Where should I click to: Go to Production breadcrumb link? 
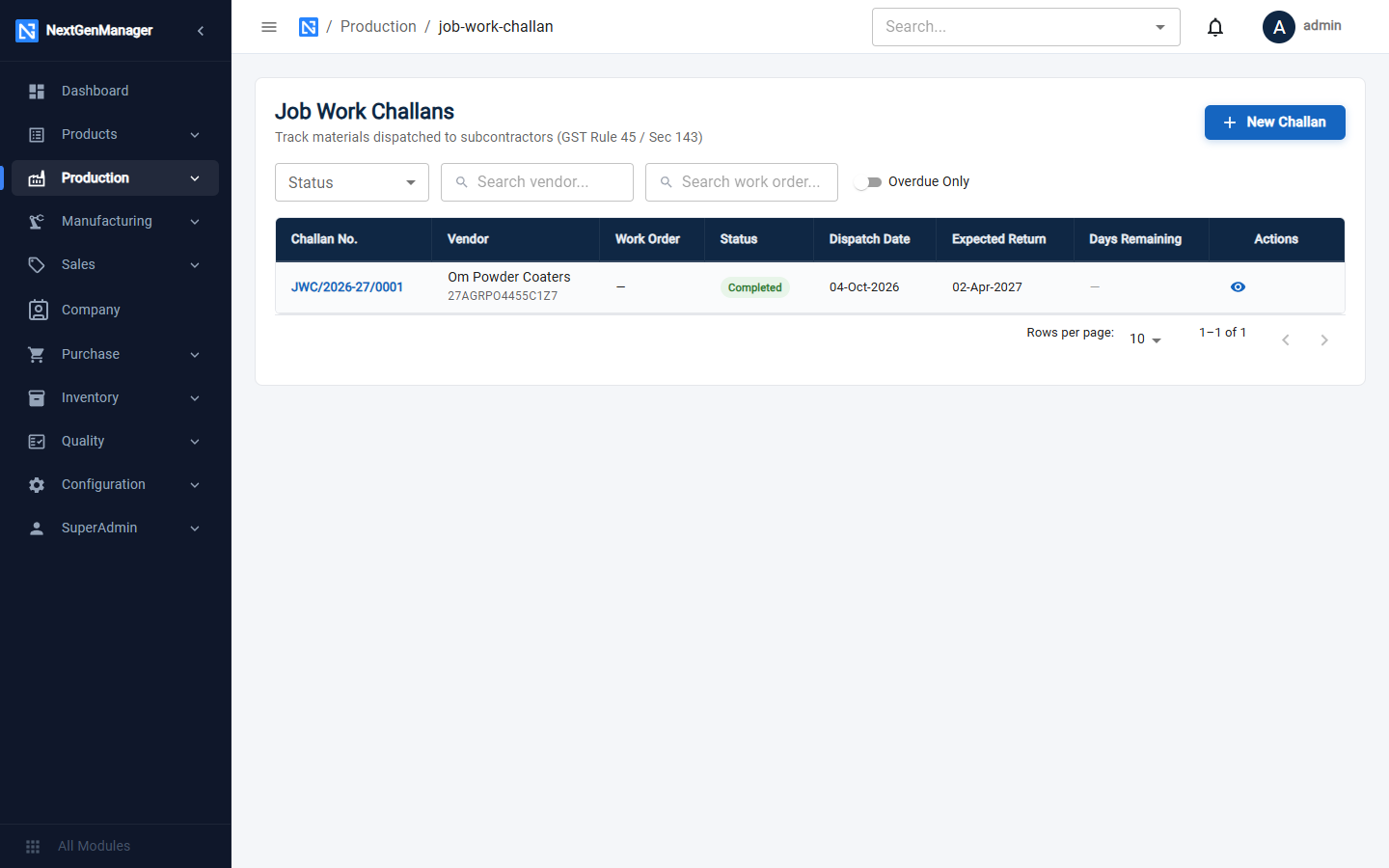(x=378, y=27)
